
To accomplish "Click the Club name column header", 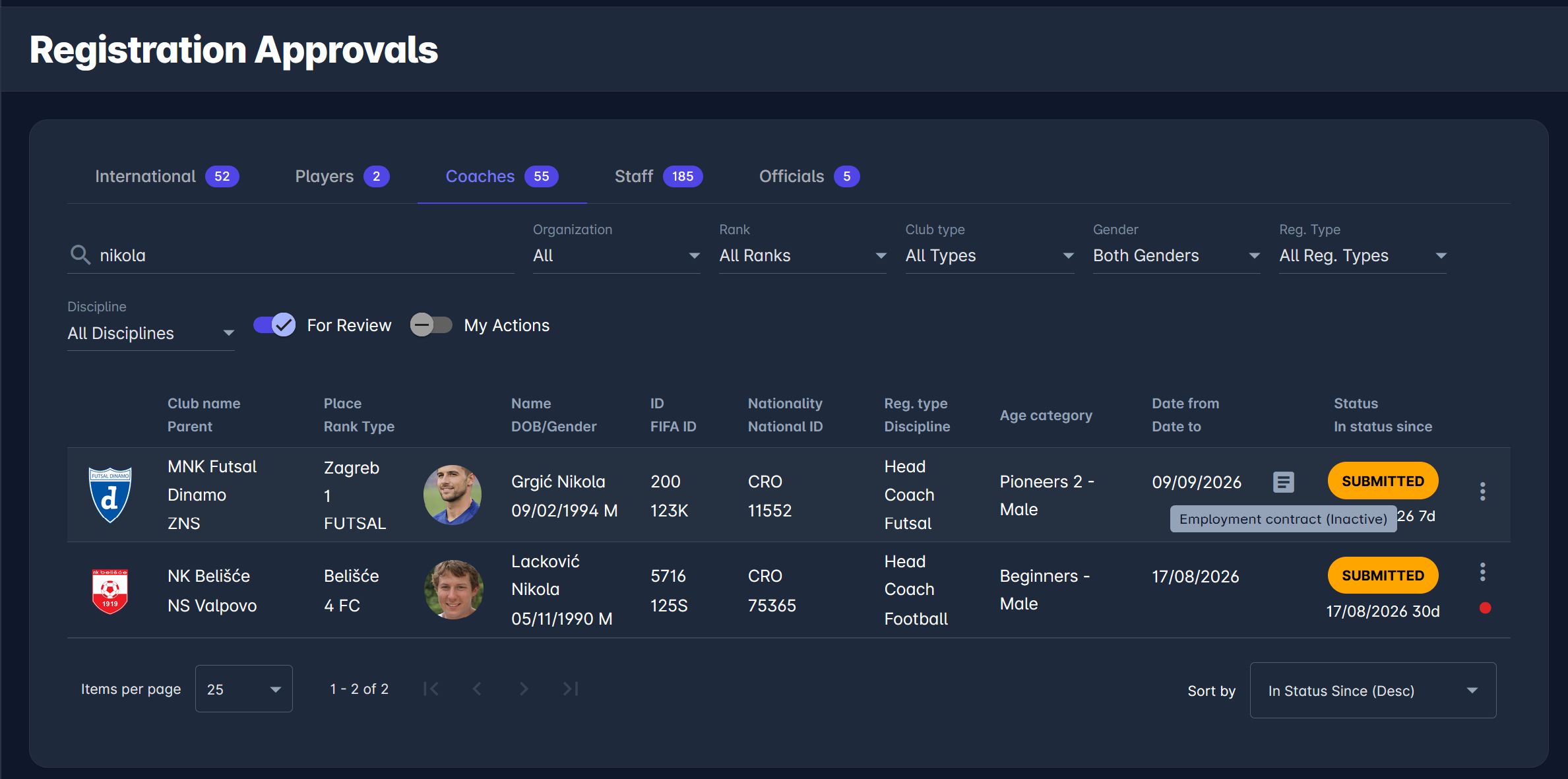I will (204, 404).
